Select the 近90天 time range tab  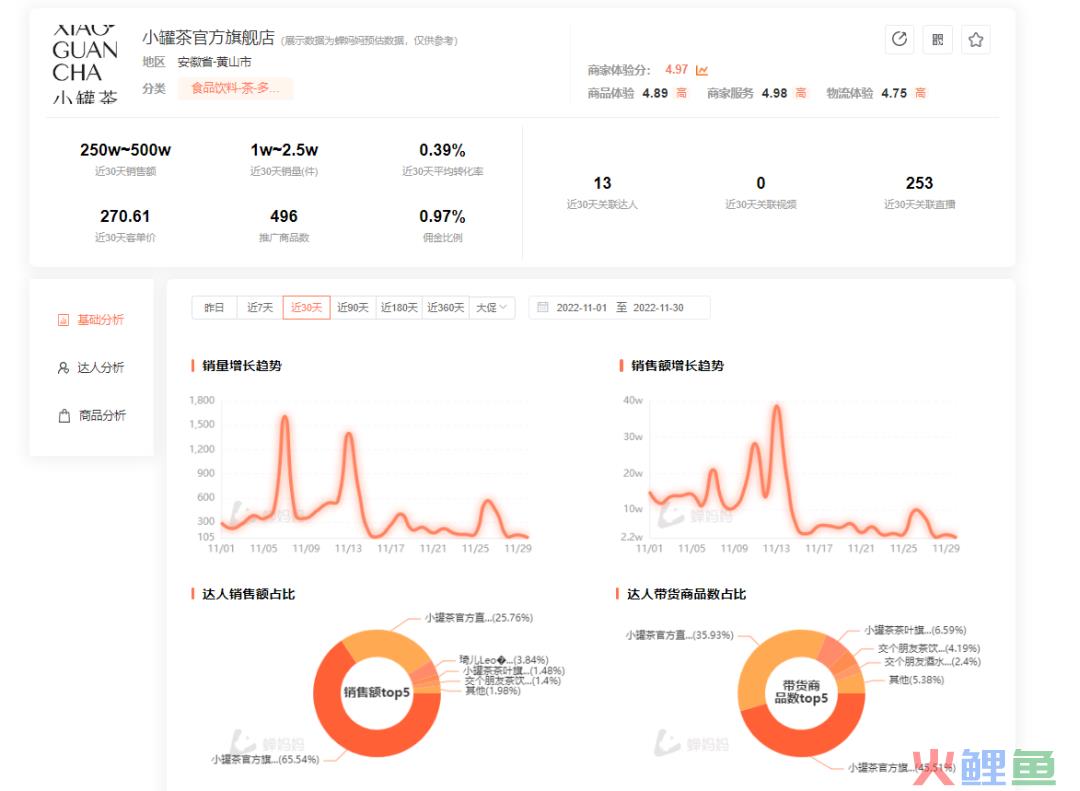(x=353, y=307)
